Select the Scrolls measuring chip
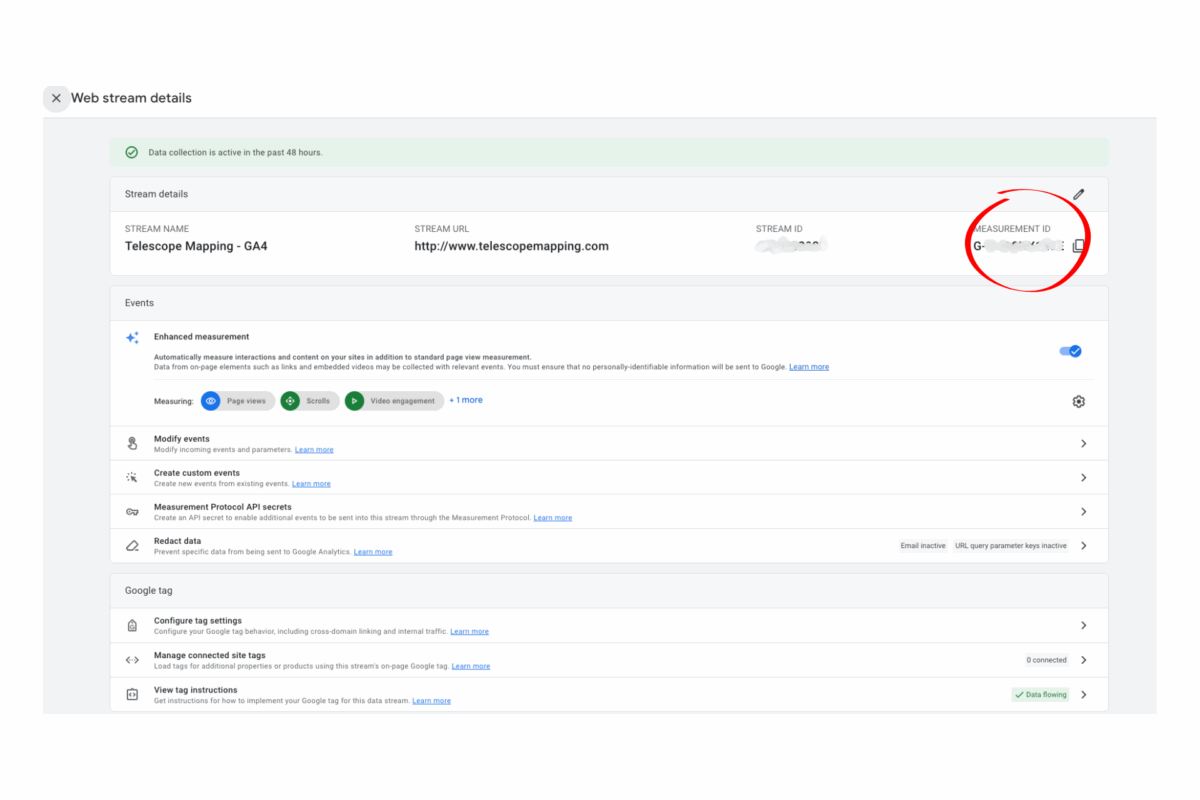The width and height of the screenshot is (1200, 800). pyautogui.click(x=309, y=401)
